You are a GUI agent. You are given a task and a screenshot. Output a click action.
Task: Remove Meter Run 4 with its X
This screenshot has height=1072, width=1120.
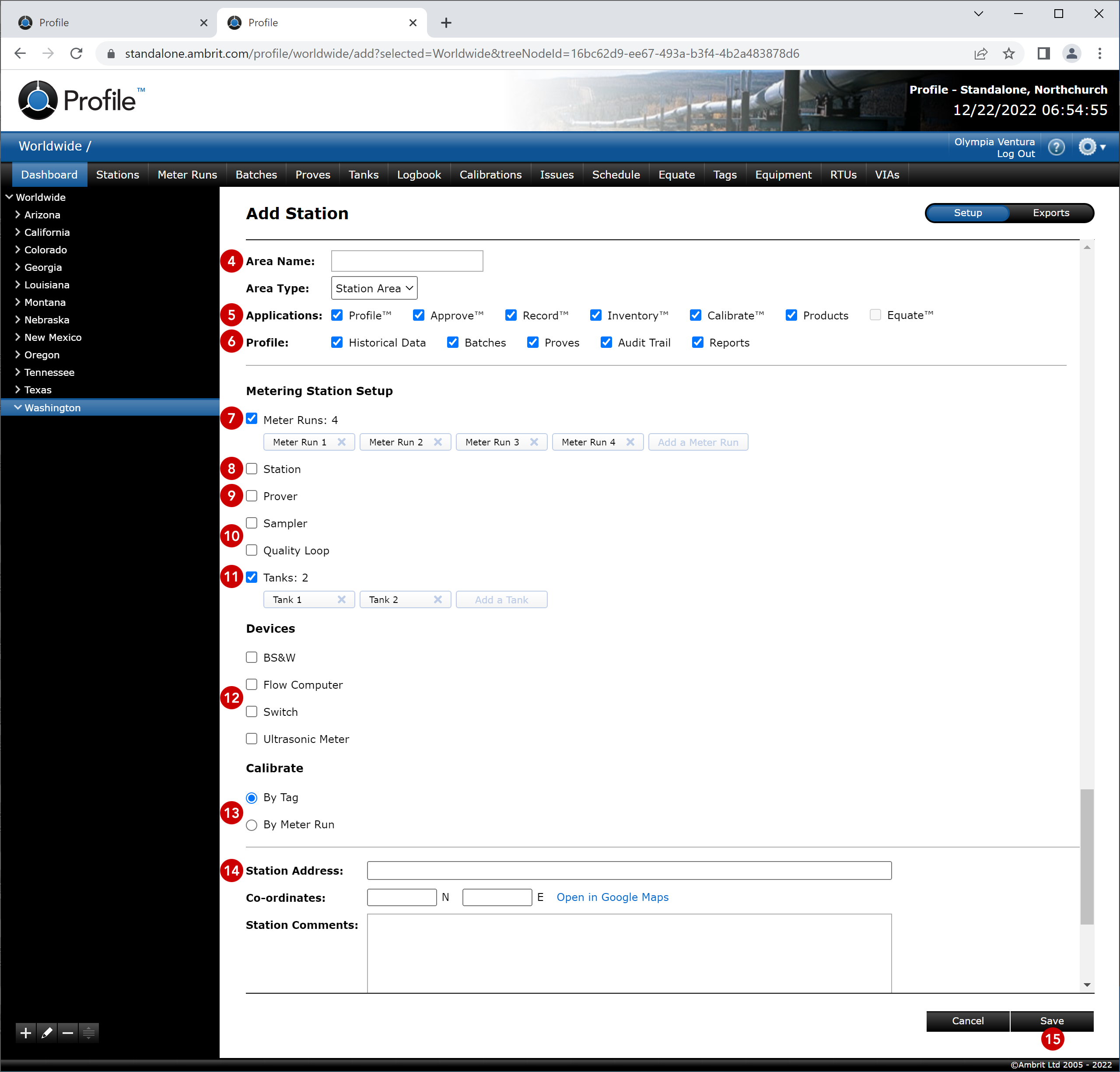tap(630, 442)
